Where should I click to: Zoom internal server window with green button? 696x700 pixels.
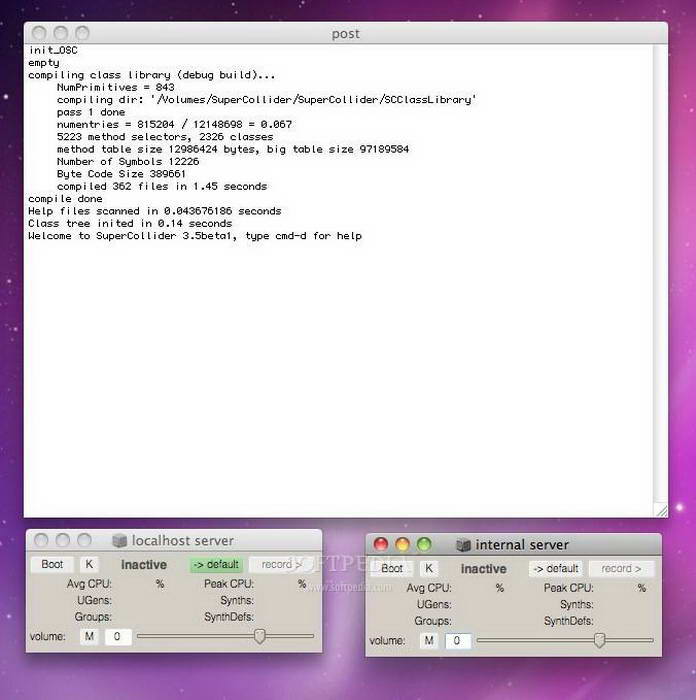(424, 544)
